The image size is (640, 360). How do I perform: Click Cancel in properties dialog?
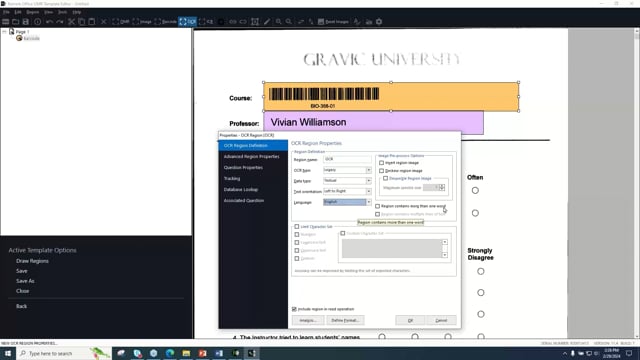[x=441, y=320]
